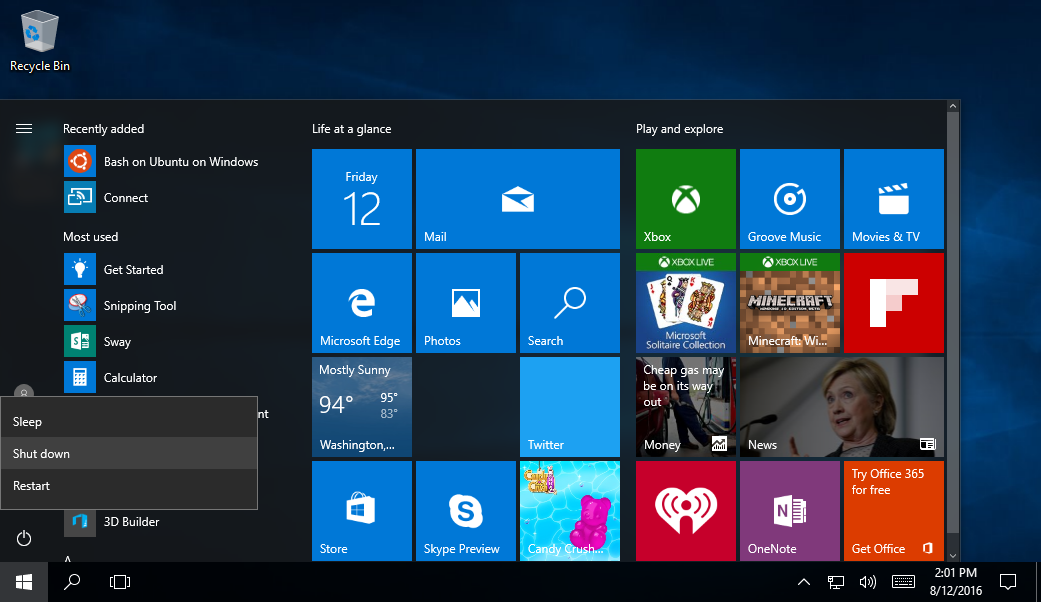Select Sleep from power menu
1041x602 pixels.
click(129, 421)
